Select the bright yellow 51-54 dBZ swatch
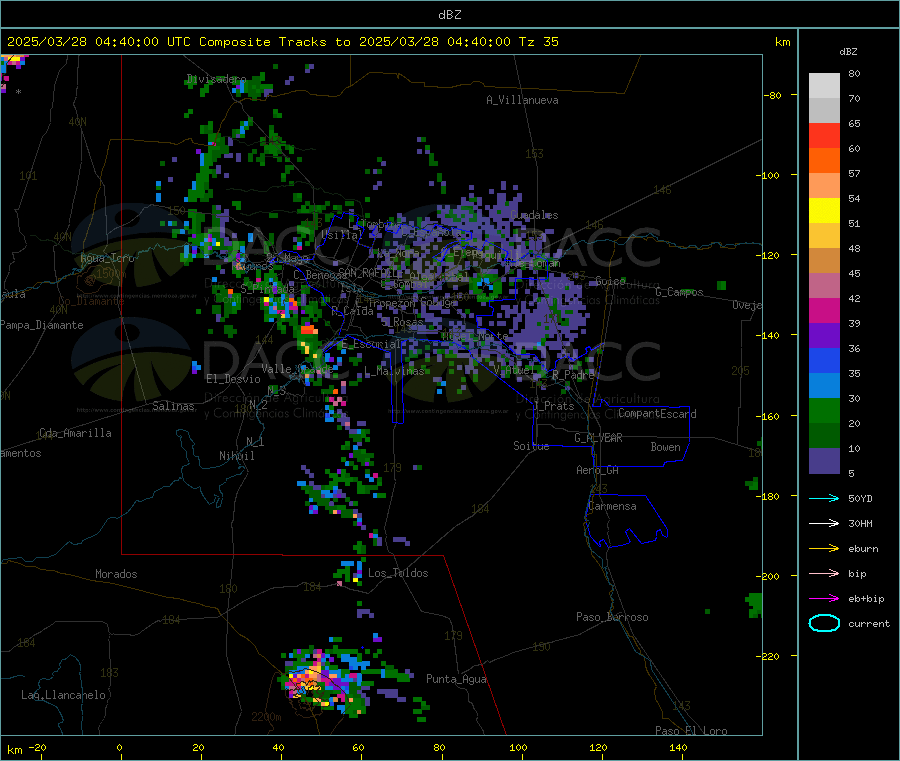 tap(824, 211)
